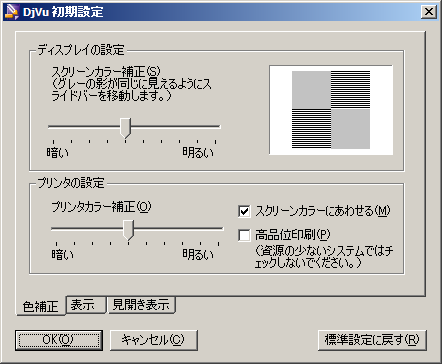Click 暗い label under printer color slider
This screenshot has height=364, width=442.
[62, 255]
